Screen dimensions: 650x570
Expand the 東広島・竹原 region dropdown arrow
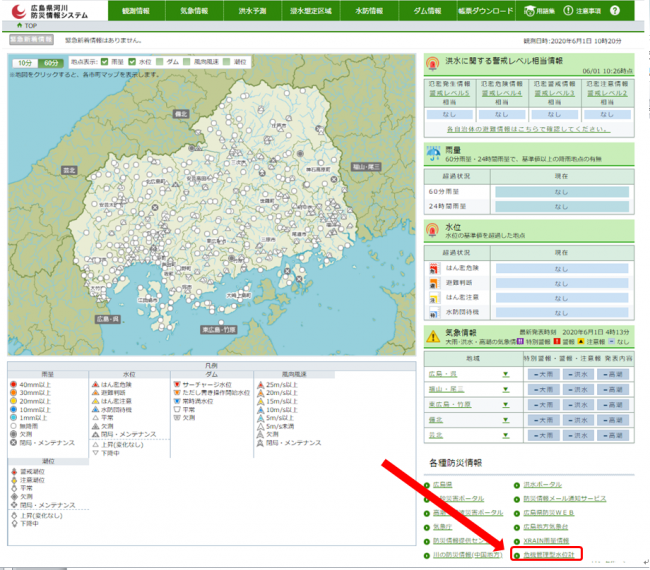(x=506, y=405)
